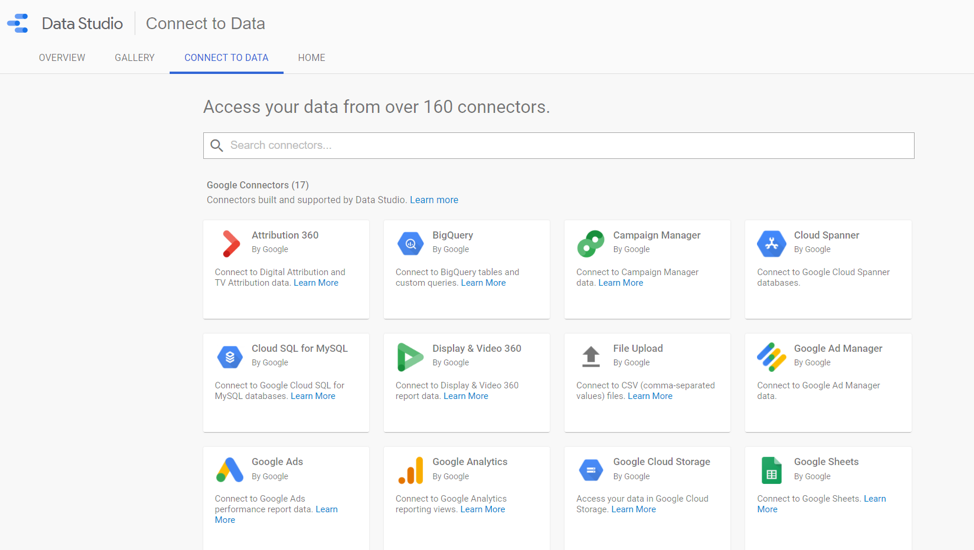Select the BigQuery hexagon icon
The image size is (974, 550).
(410, 244)
